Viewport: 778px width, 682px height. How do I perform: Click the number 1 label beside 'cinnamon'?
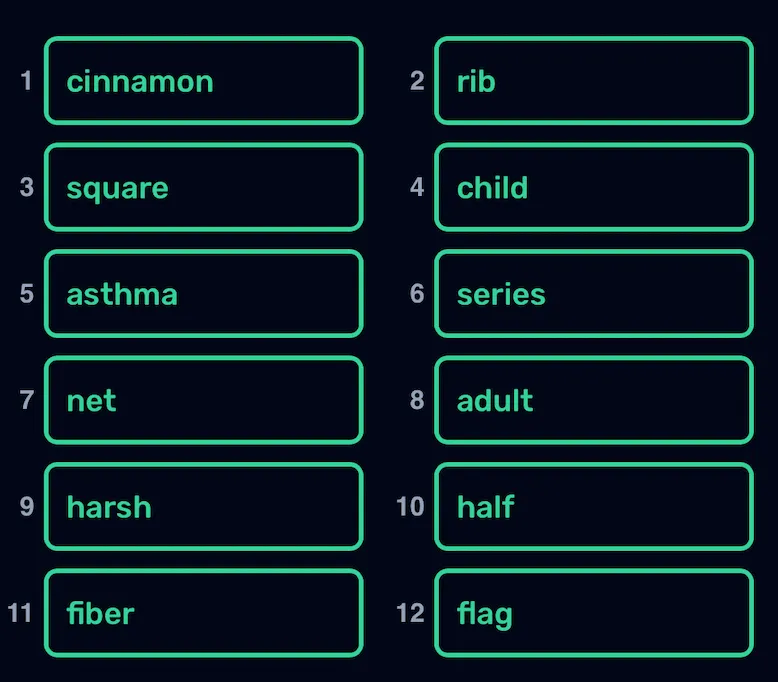coord(27,81)
